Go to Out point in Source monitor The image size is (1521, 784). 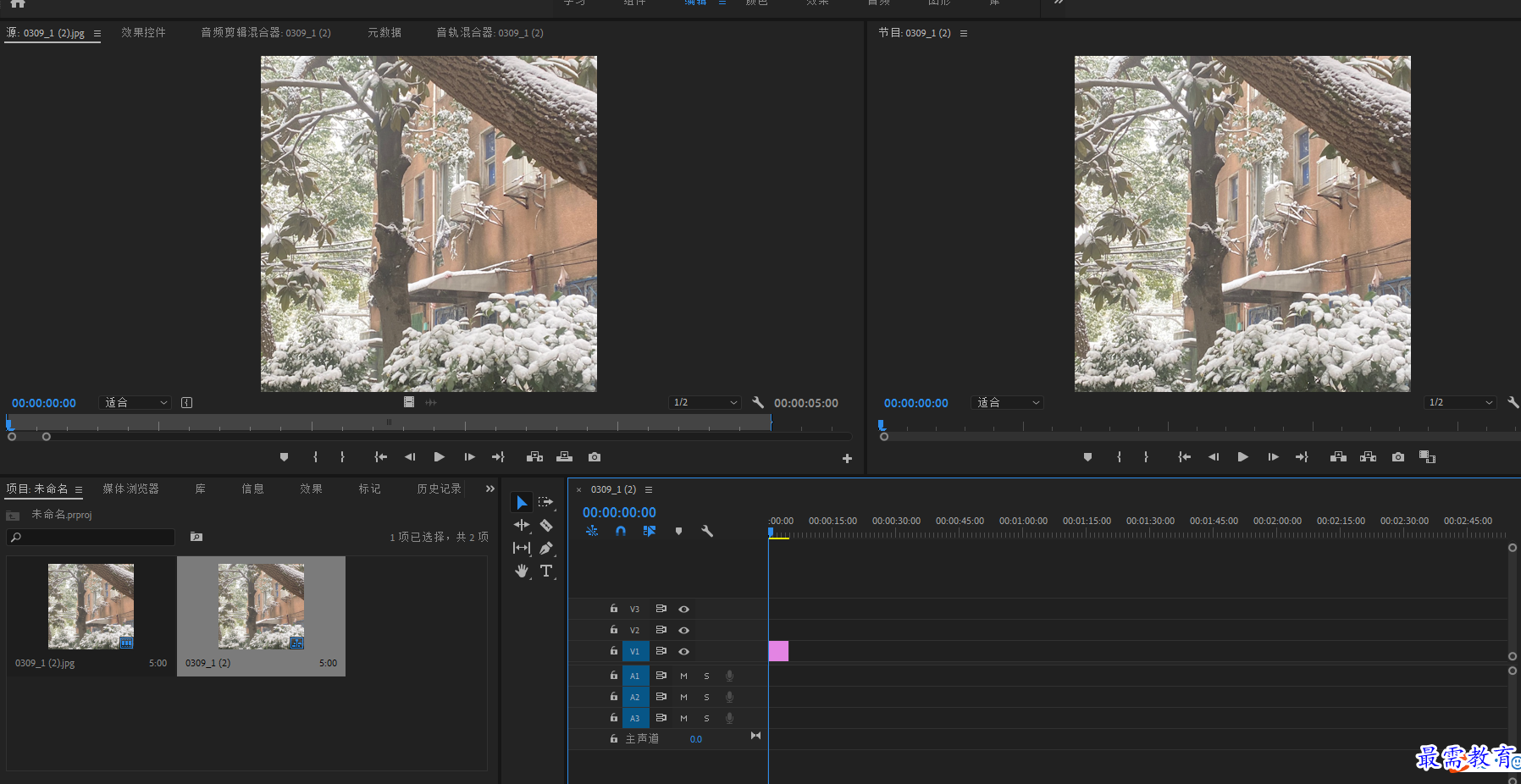click(498, 457)
